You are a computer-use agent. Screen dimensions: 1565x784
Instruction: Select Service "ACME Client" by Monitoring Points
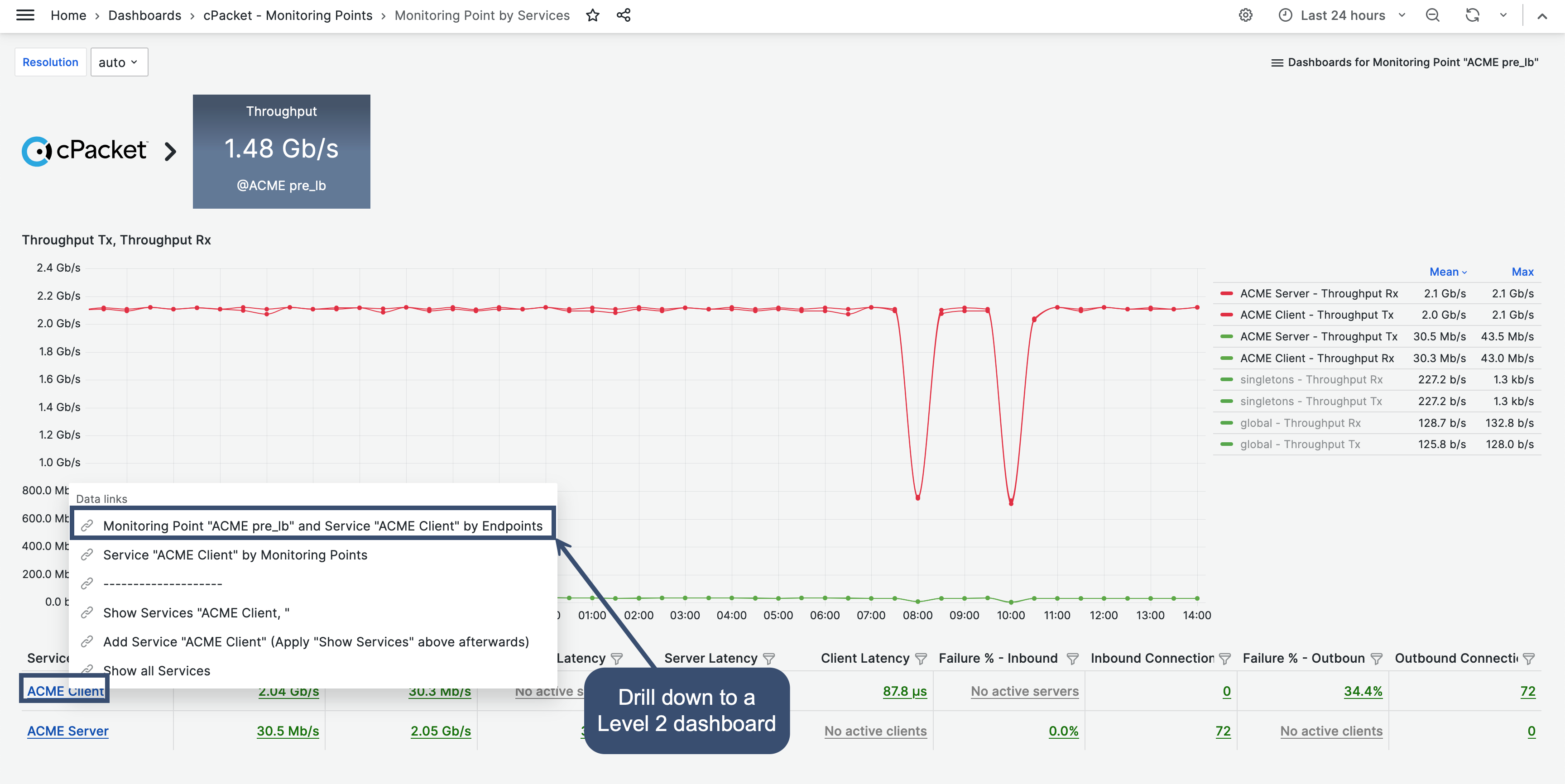click(x=313, y=555)
